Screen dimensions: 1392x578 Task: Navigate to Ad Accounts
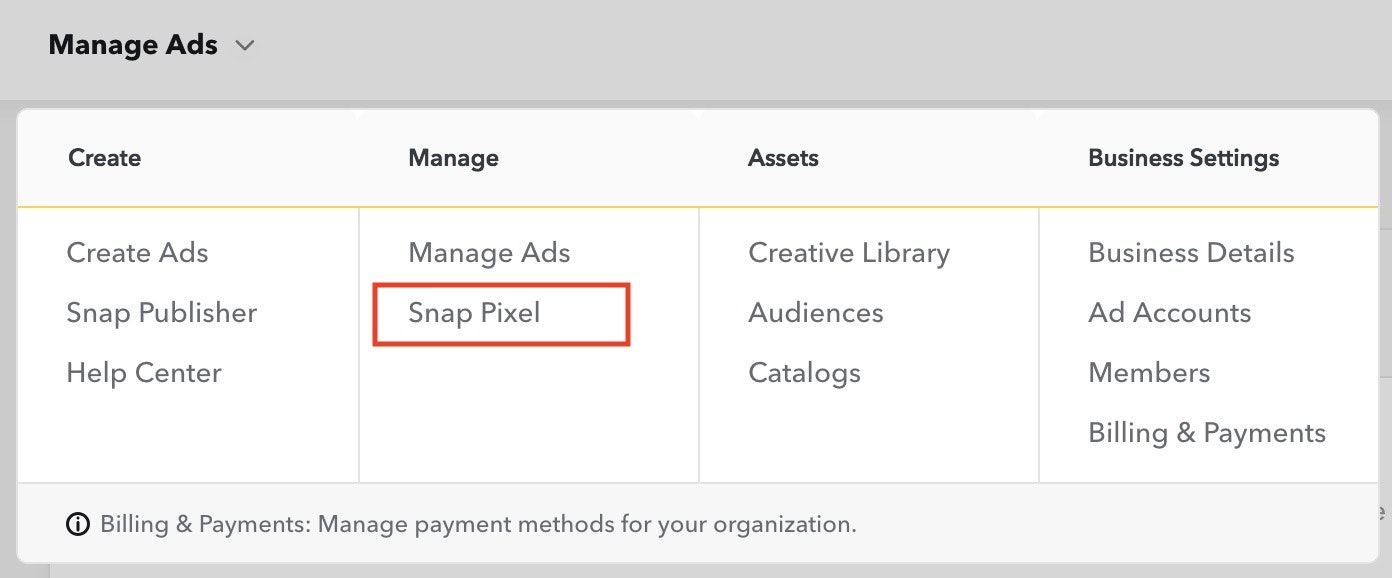pos(1169,313)
